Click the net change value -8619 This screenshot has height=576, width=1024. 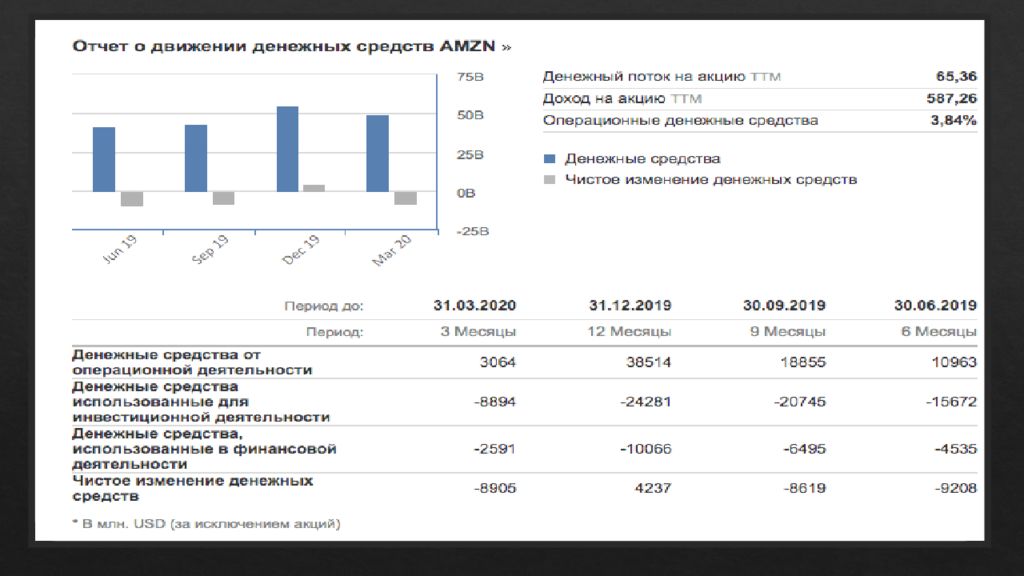(x=805, y=488)
